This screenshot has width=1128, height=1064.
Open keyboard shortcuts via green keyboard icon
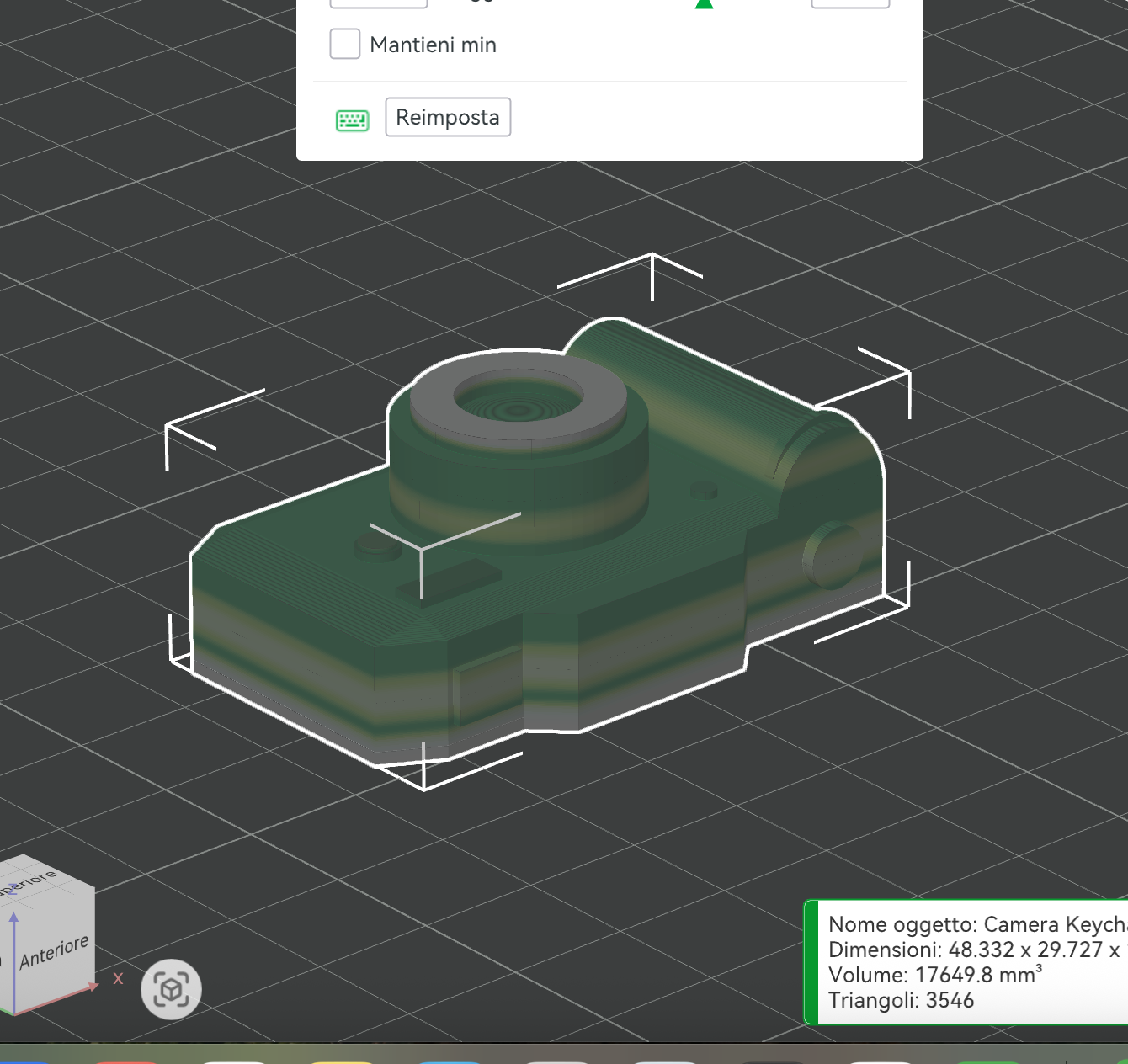(x=353, y=120)
